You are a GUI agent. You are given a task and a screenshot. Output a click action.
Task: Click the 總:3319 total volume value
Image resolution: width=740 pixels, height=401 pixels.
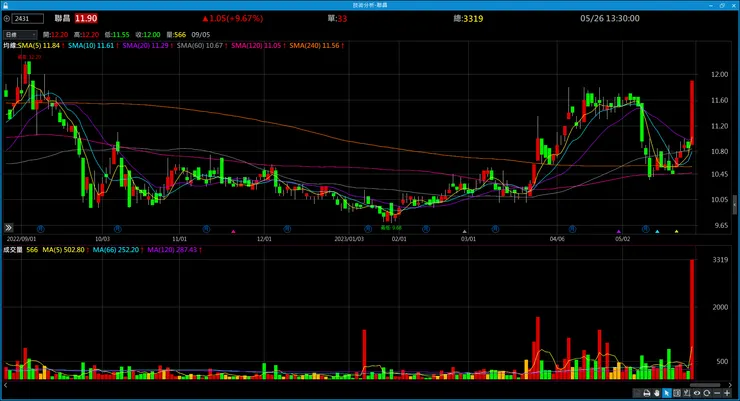point(468,18)
